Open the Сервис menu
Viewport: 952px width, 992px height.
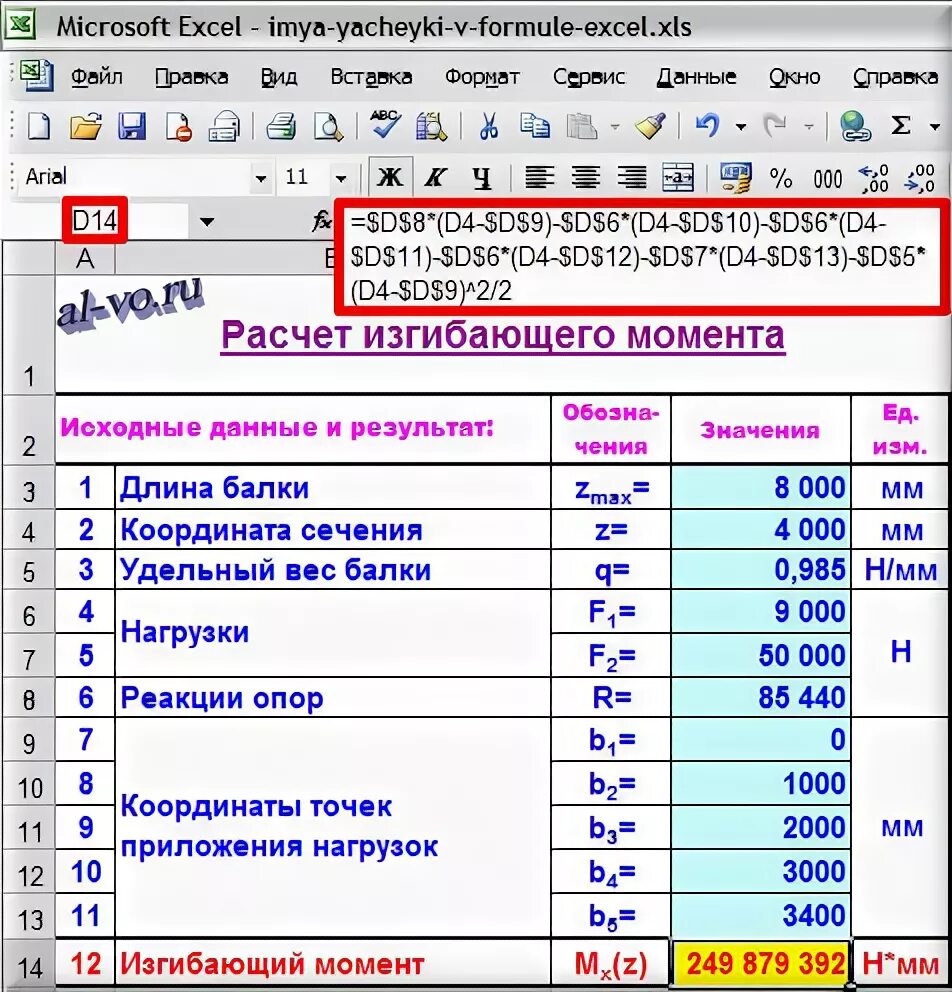click(x=589, y=77)
